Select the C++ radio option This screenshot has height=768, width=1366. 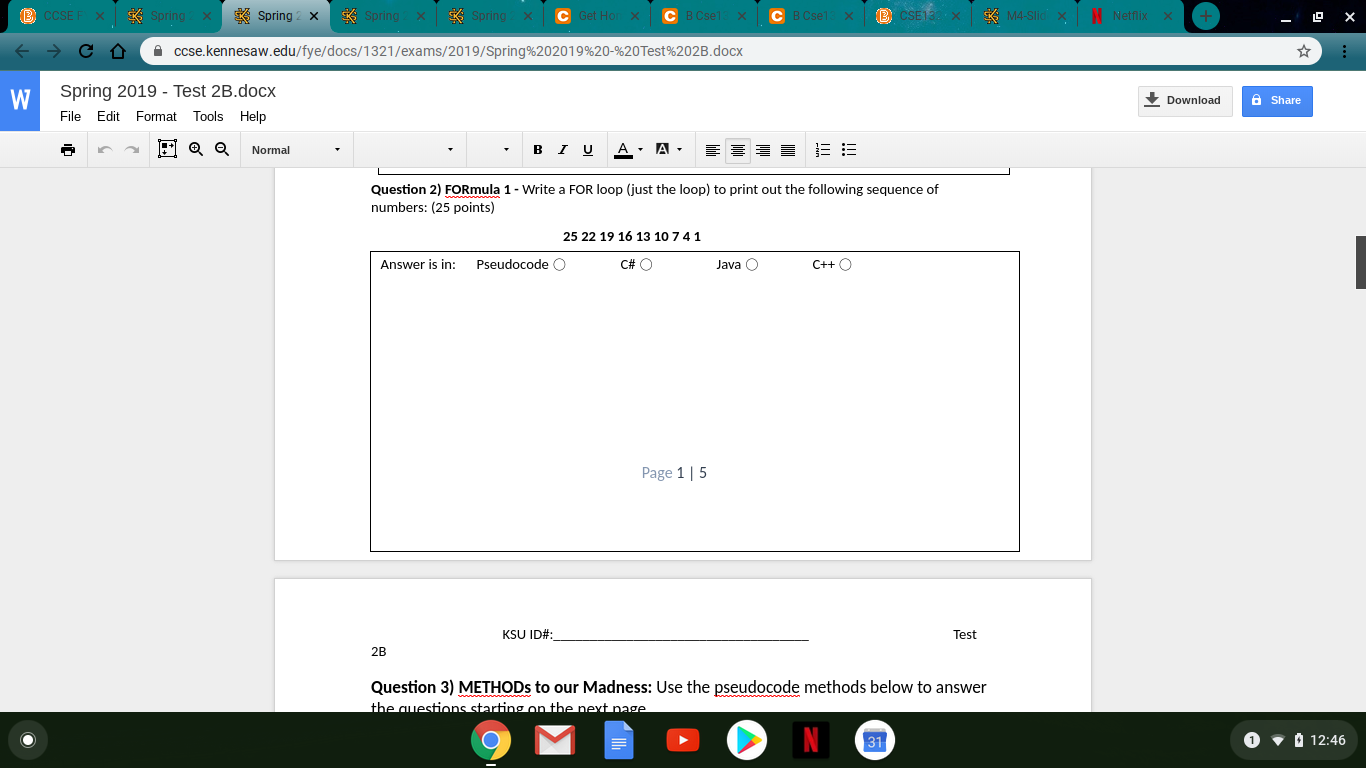tap(846, 265)
